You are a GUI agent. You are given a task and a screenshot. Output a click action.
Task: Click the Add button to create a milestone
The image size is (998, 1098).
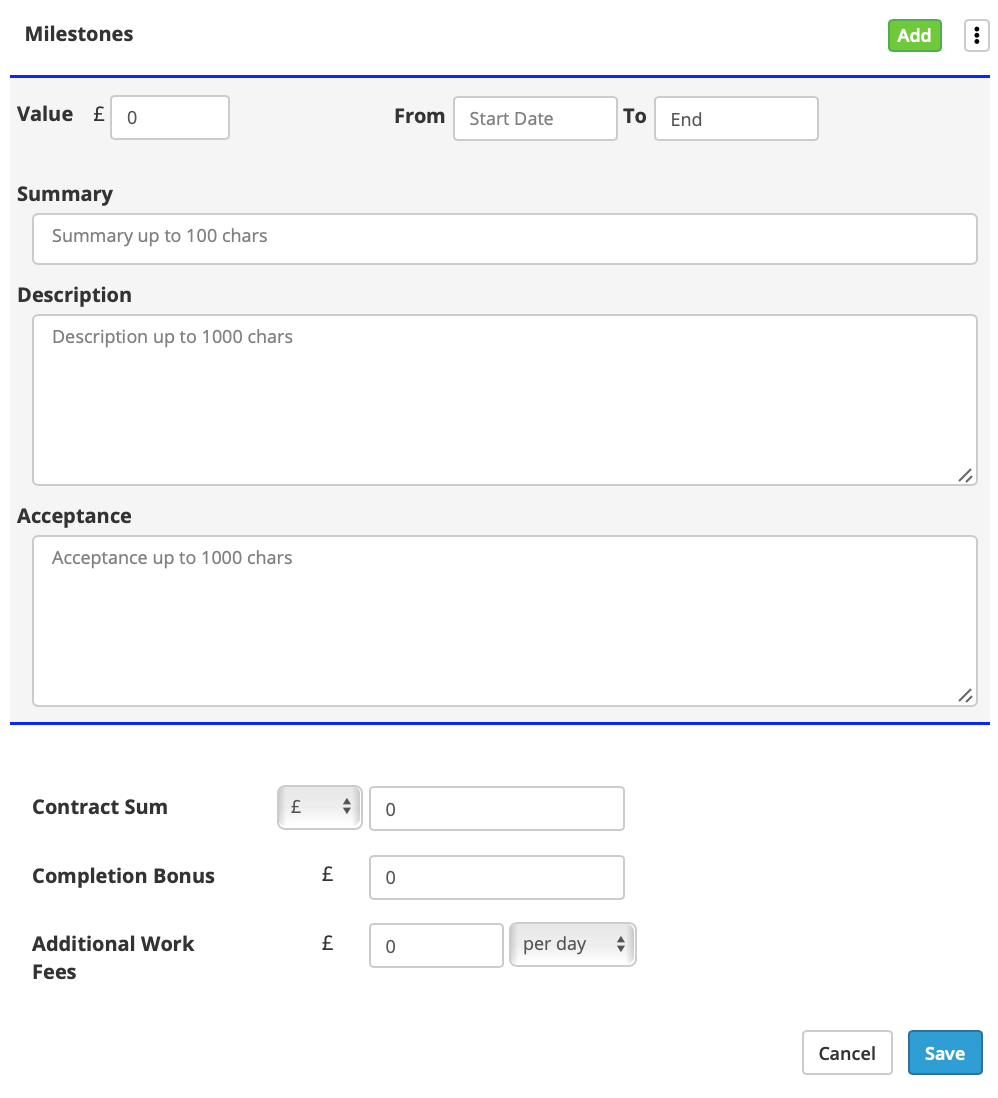(913, 35)
